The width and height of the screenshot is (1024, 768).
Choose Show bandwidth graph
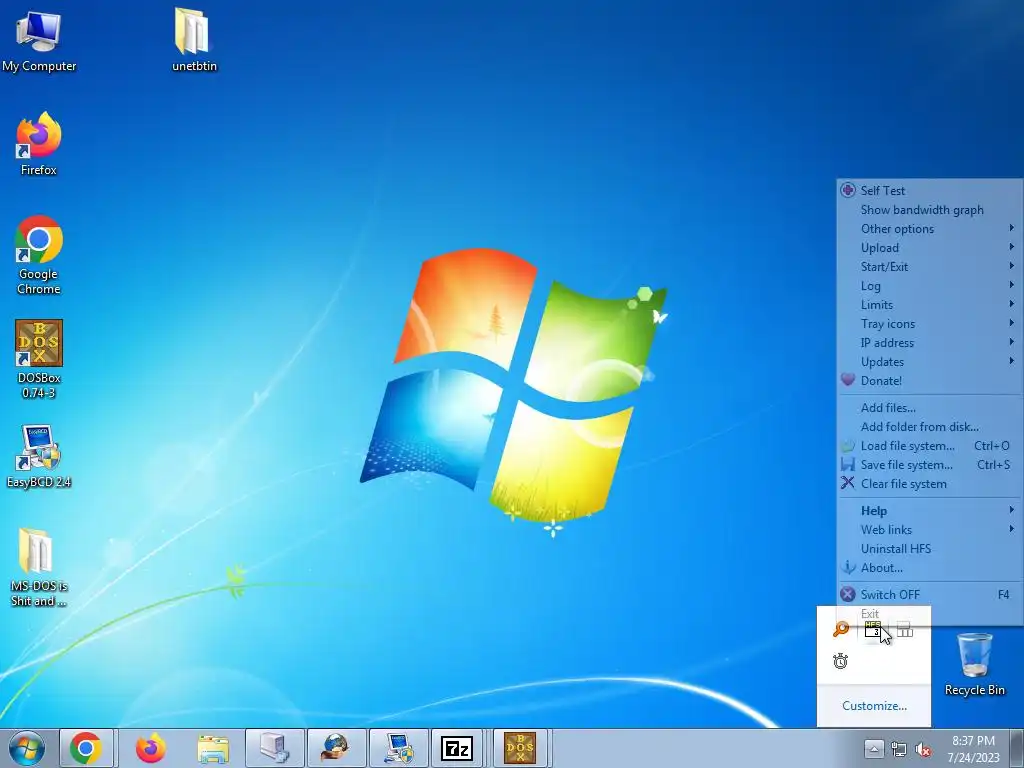(929, 210)
